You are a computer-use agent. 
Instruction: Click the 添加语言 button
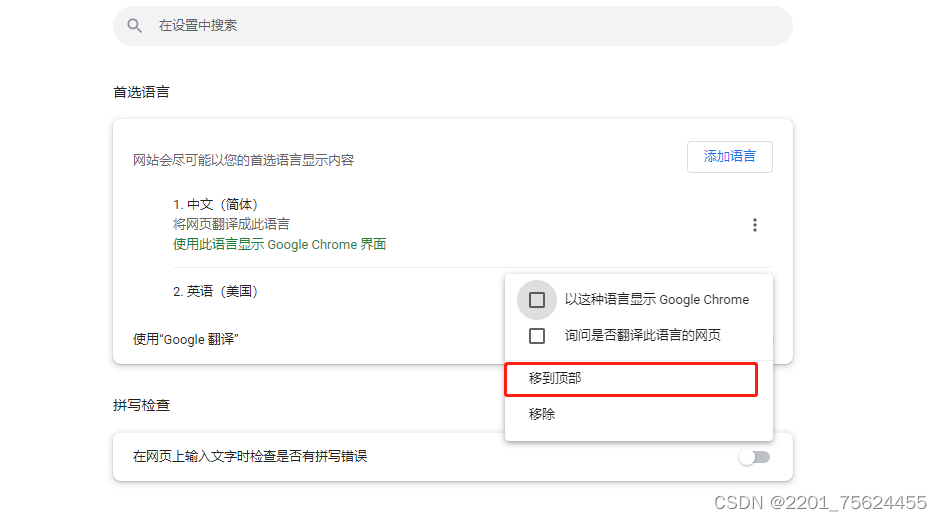click(729, 157)
